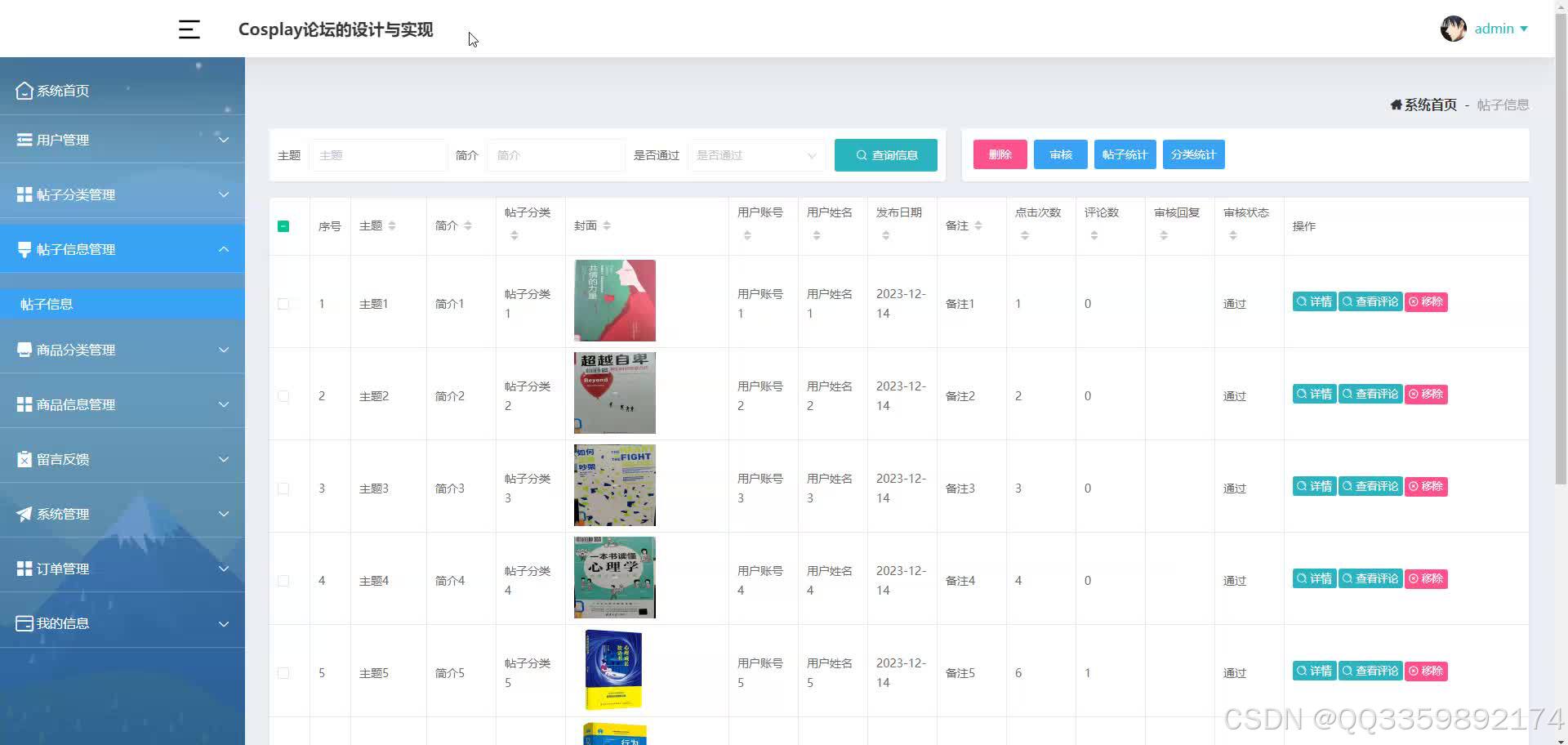Screen dimensions: 1568x745
Task: Click the breadcrumb home icon
Action: [x=1396, y=105]
